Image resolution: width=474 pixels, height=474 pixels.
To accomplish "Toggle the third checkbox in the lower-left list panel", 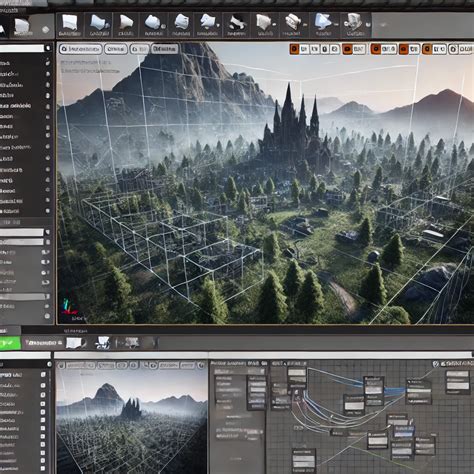I will click(43, 395).
